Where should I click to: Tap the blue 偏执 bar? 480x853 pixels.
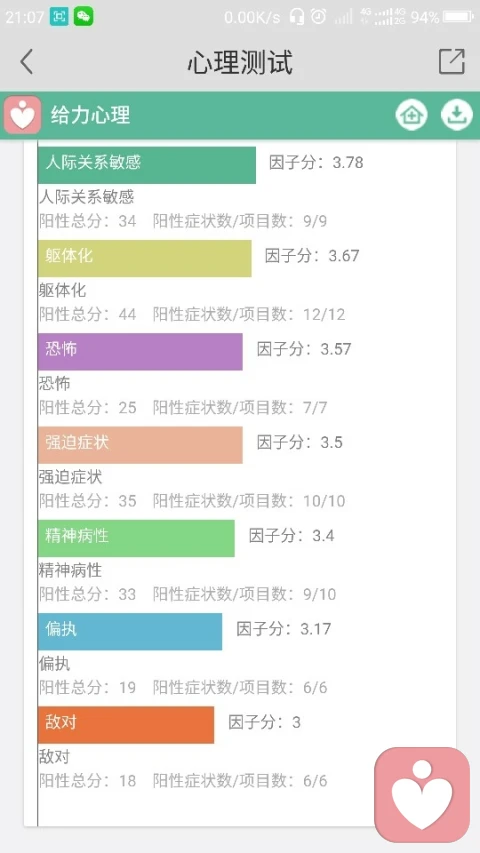point(130,632)
